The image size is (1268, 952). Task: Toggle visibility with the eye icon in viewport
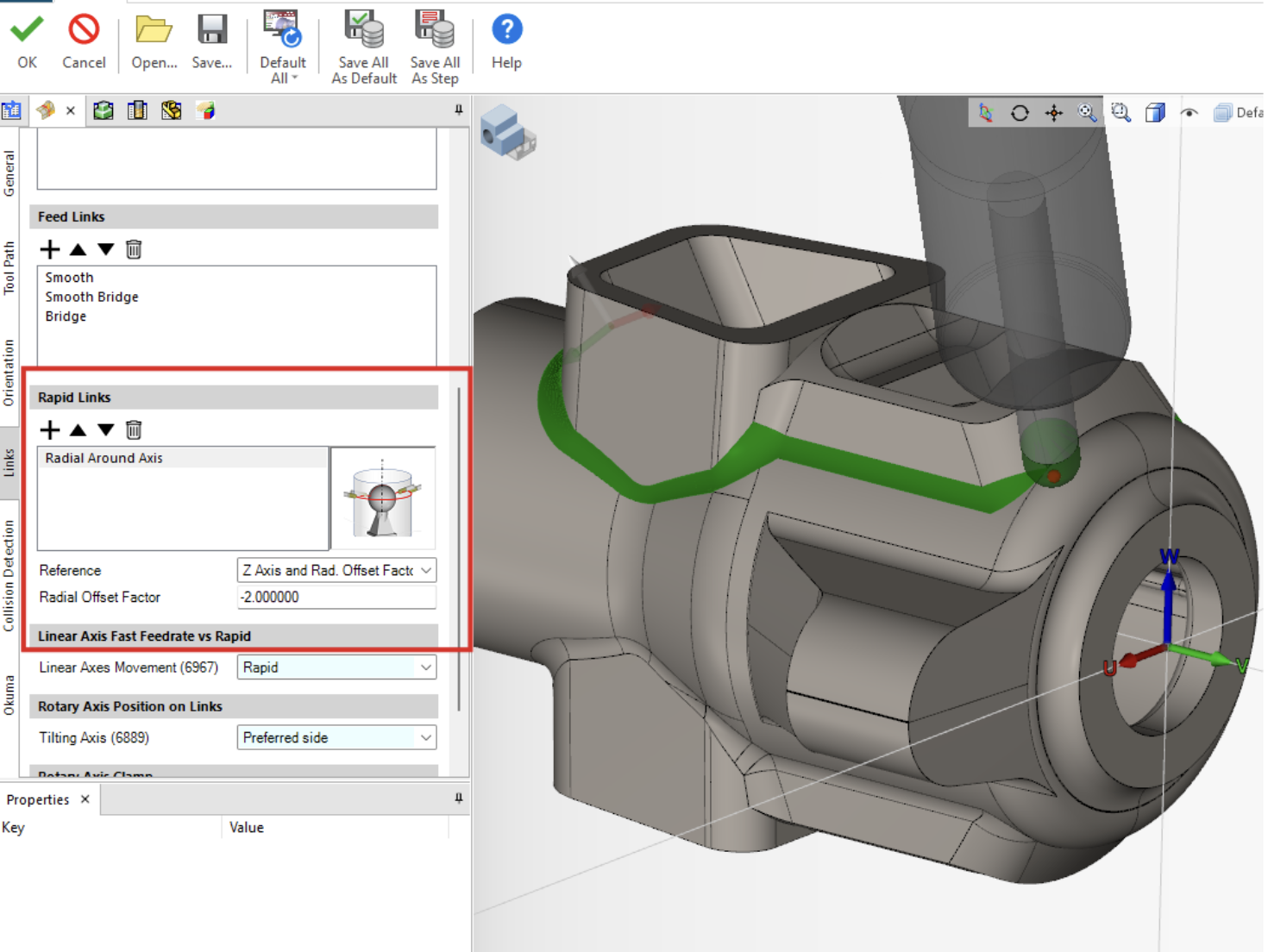point(1189,113)
